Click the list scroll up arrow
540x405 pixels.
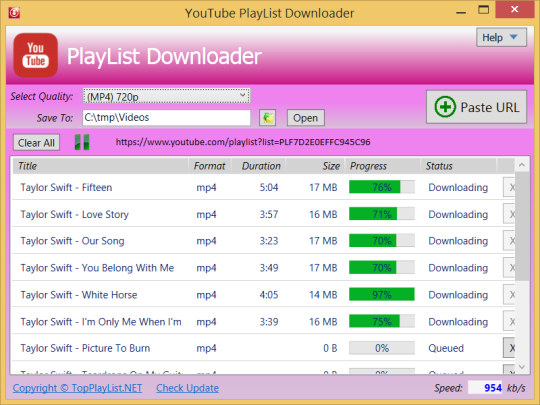coord(522,165)
